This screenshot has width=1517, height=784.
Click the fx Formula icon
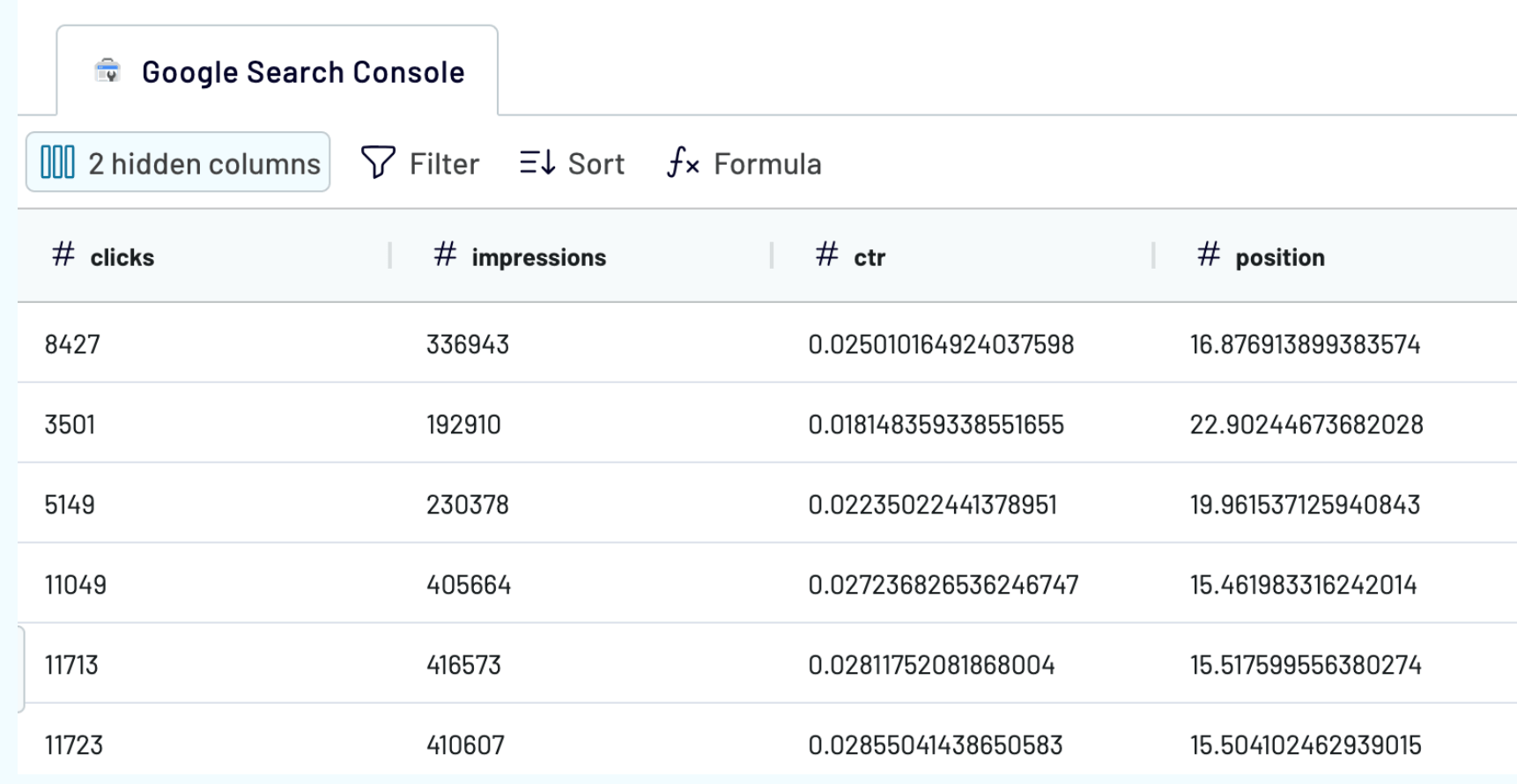tap(683, 163)
